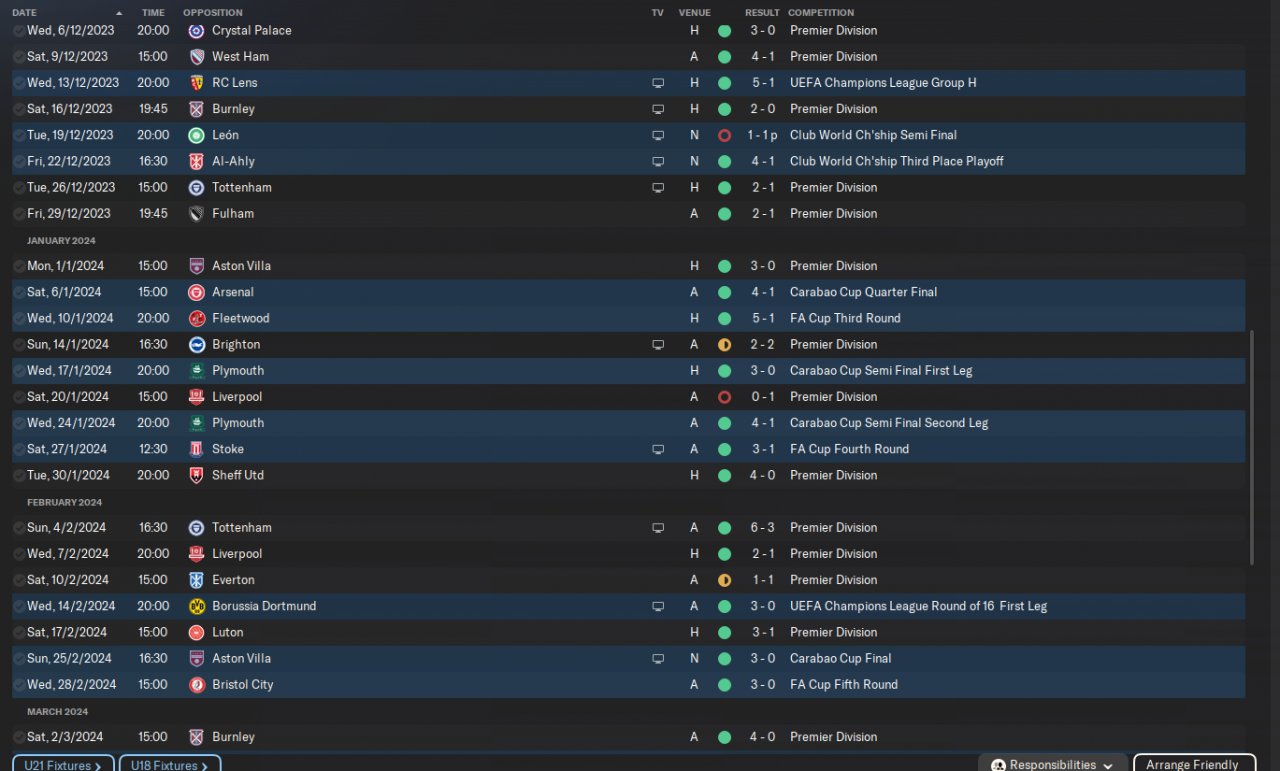Click the Fleetwood club badge icon
The height and width of the screenshot is (771, 1280).
pyautogui.click(x=196, y=318)
